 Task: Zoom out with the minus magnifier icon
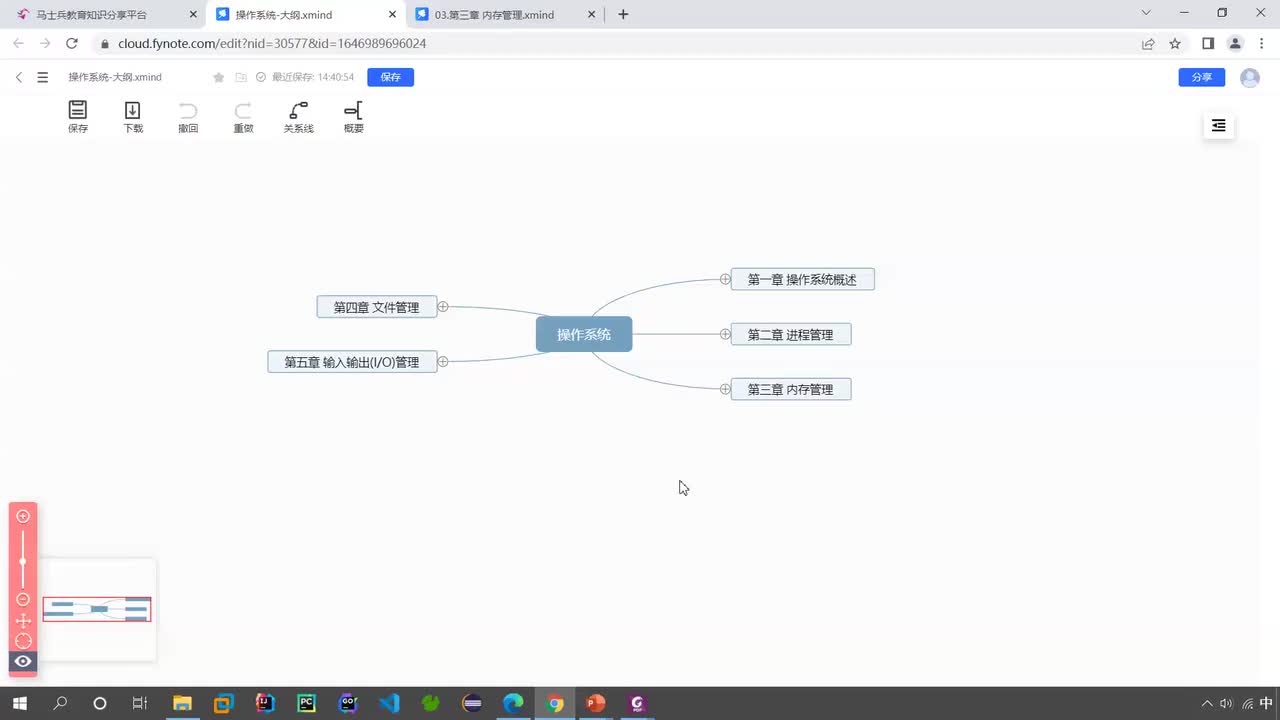(23, 599)
